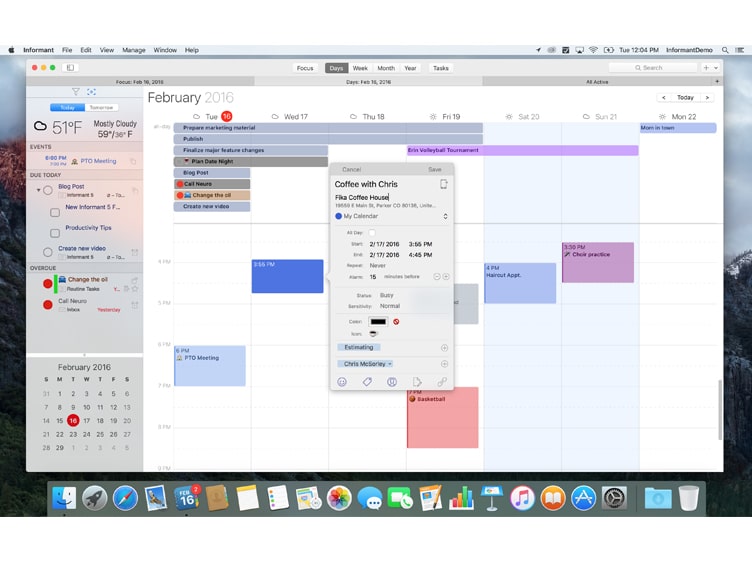Image resolution: width=752 pixels, height=562 pixels.
Task: Open Notification Center in the menu bar
Action: 740,50
